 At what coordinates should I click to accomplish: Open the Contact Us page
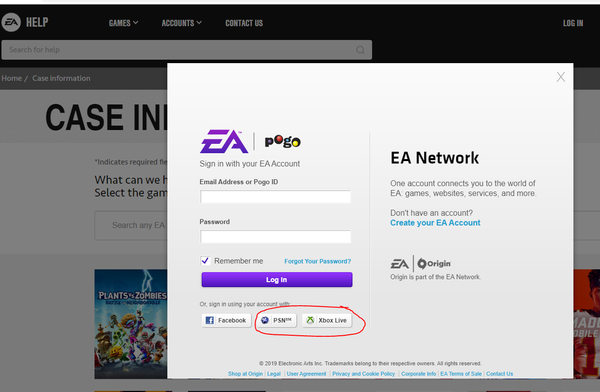244,23
